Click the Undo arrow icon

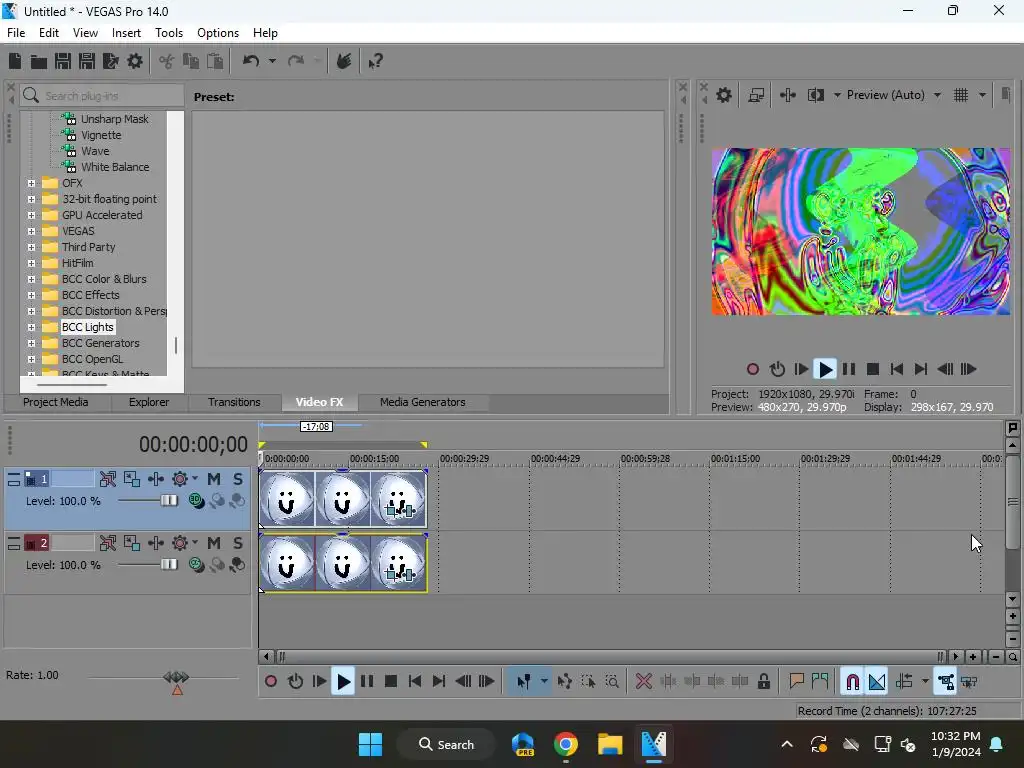(x=251, y=61)
